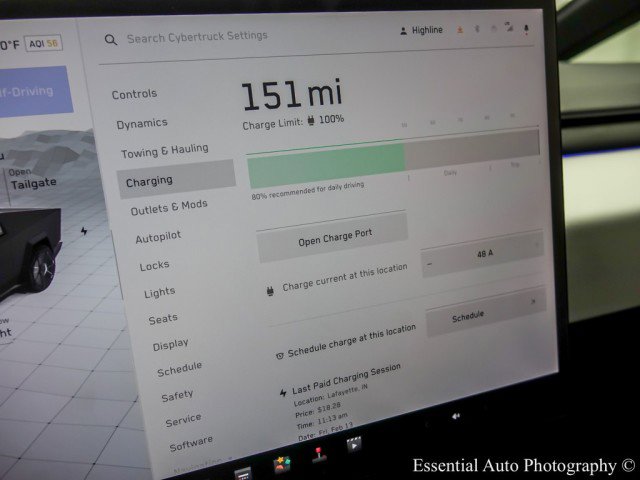Tap the Daily marker on charge limit slider

(x=450, y=173)
